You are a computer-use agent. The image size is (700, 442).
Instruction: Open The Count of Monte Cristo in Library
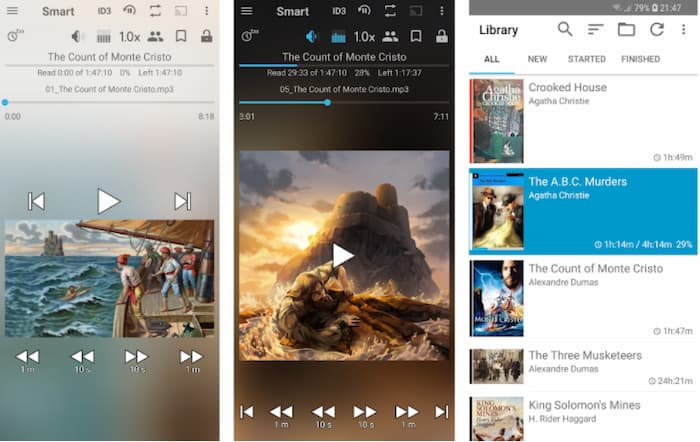583,298
